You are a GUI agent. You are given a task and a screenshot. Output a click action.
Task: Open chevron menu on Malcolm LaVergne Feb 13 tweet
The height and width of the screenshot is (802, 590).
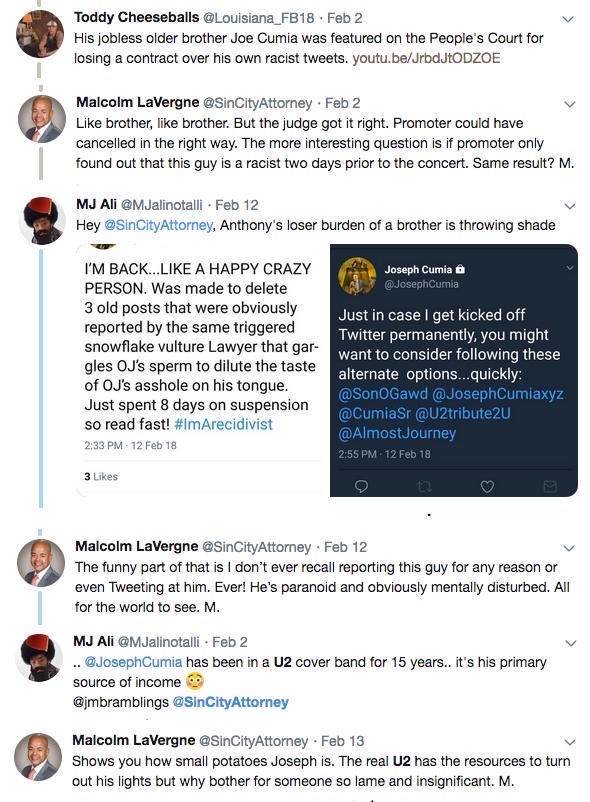click(570, 742)
